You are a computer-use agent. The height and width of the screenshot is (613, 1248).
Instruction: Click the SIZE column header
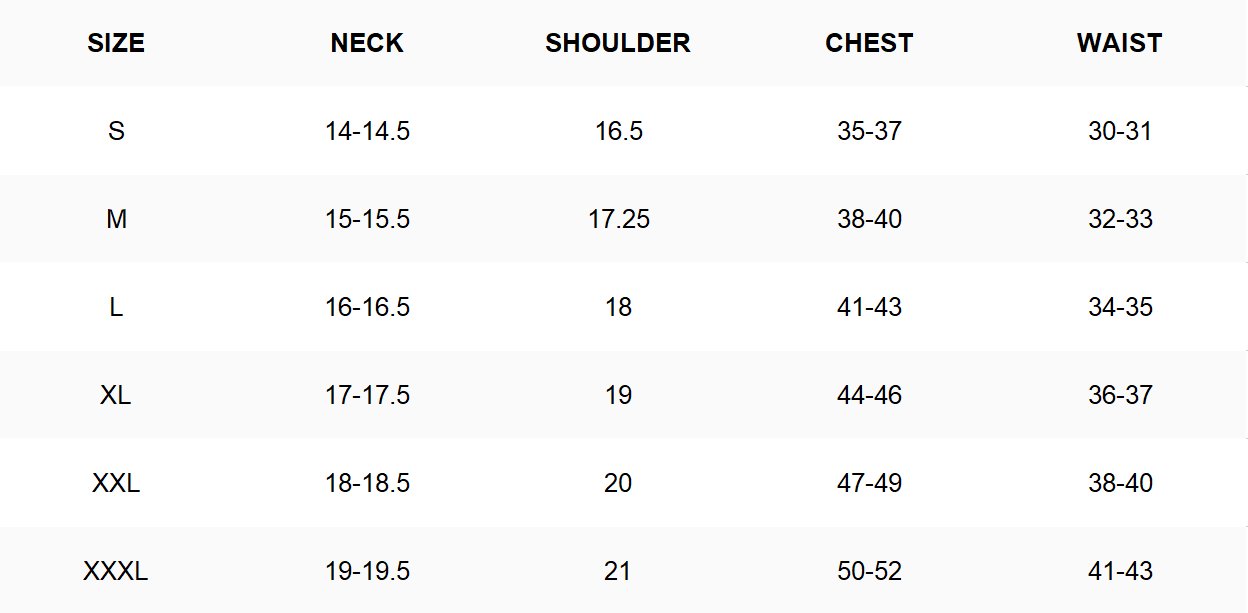(116, 43)
